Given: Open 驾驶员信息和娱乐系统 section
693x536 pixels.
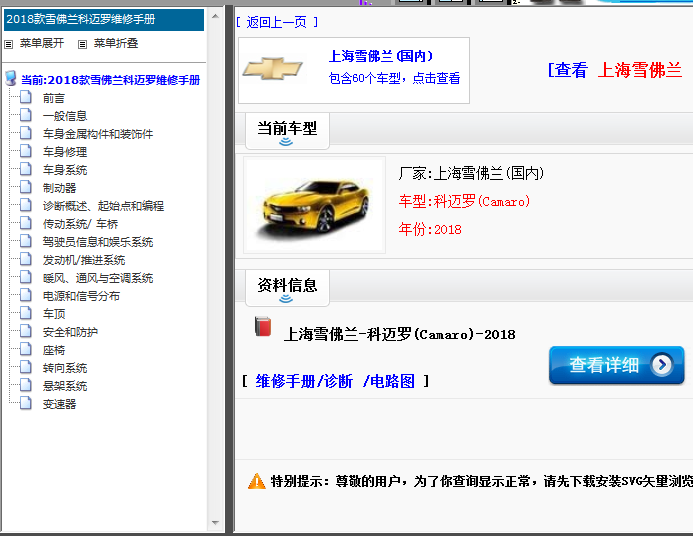Looking at the screenshot, I should click(x=98, y=242).
